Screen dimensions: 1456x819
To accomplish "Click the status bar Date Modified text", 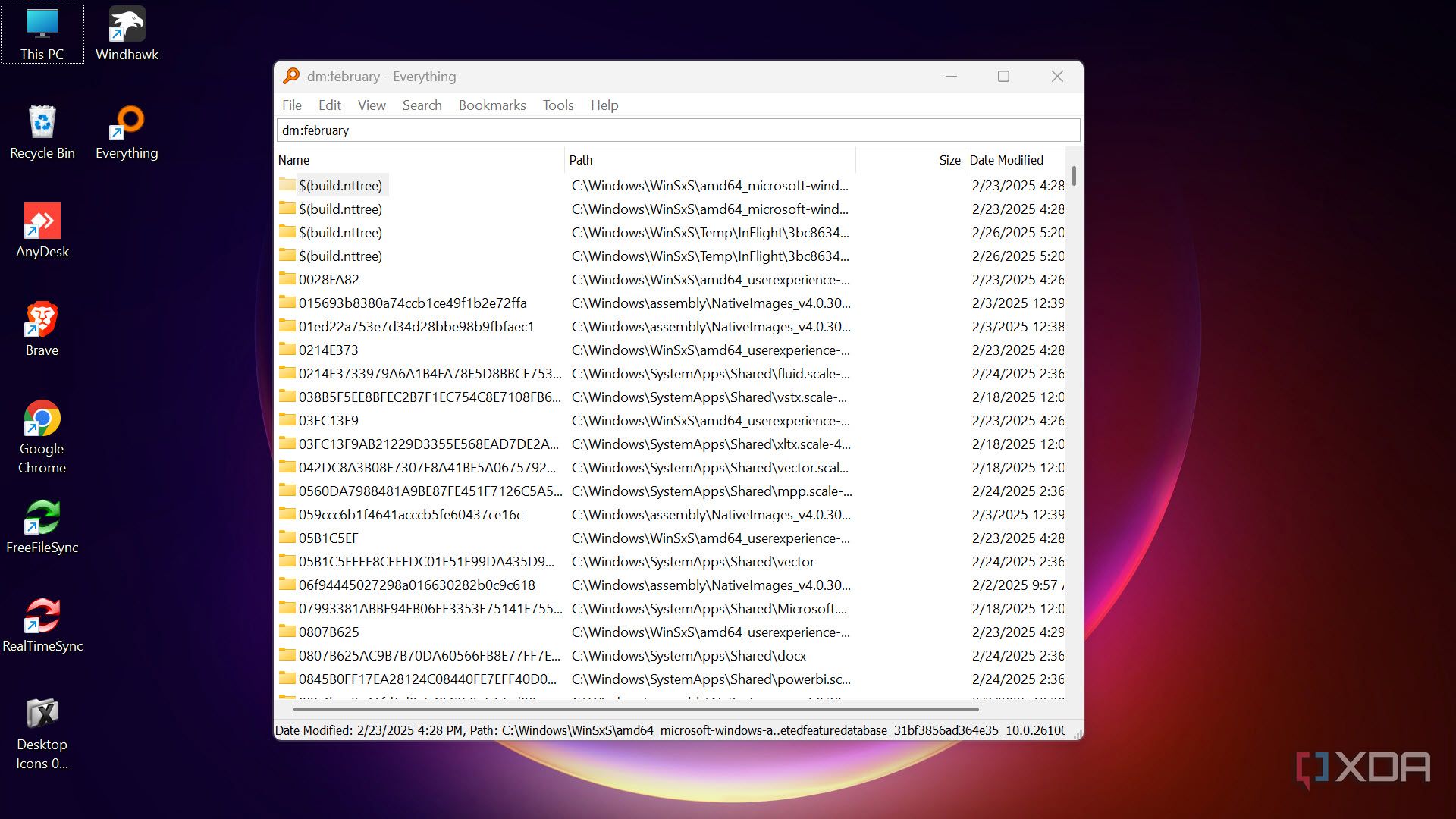I will coord(370,730).
